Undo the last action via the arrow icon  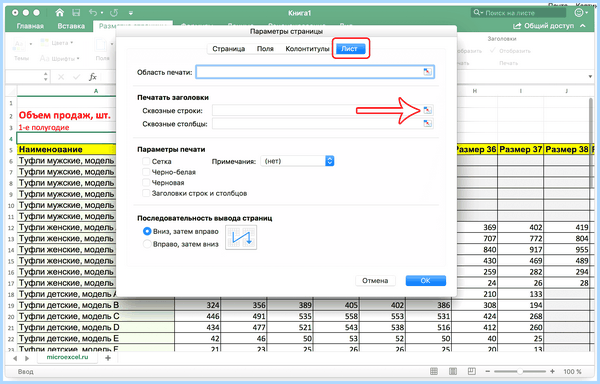pyautogui.click(x=93, y=13)
